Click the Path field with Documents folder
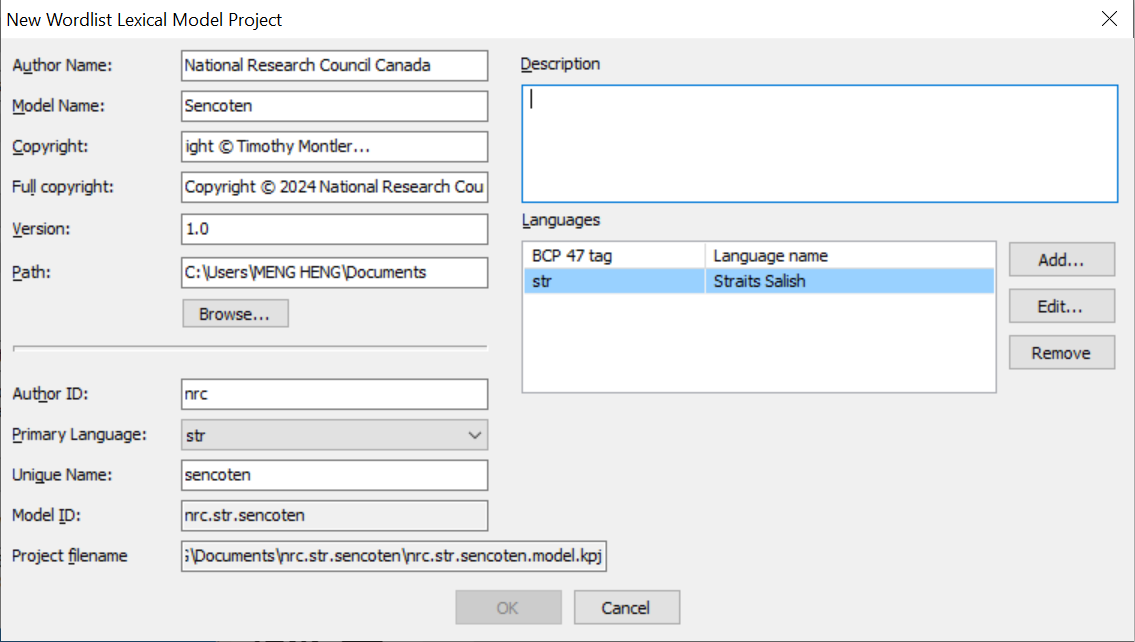This screenshot has width=1135, height=642. pos(334,272)
